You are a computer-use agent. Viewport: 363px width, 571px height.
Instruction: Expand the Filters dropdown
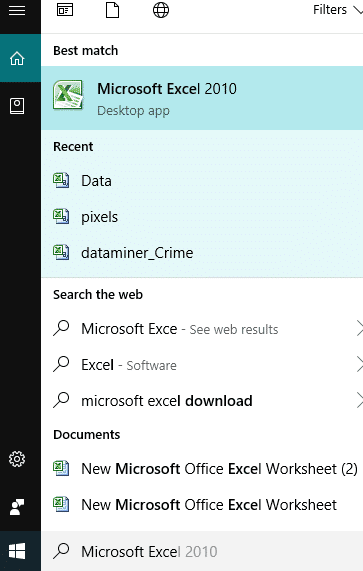338,10
